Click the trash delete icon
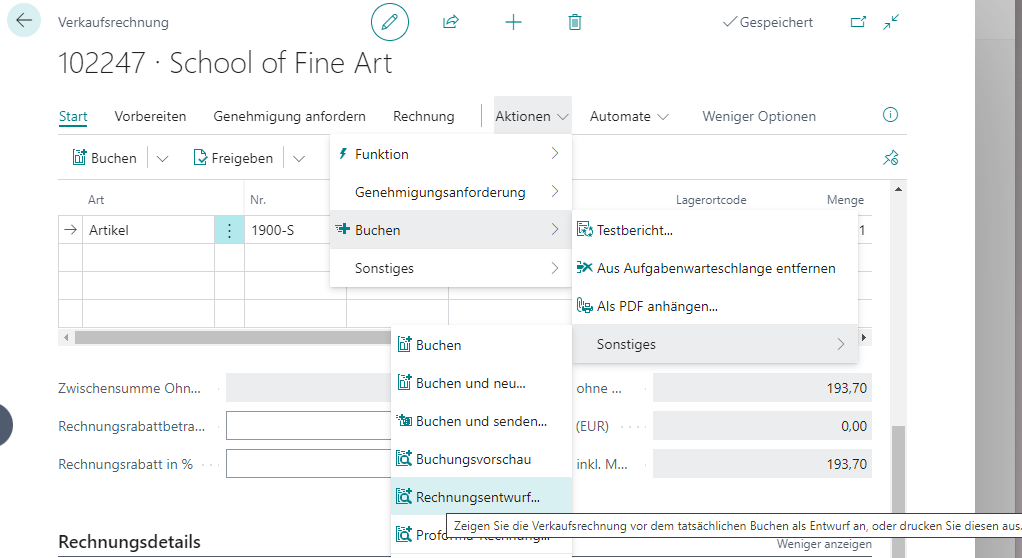The width and height of the screenshot is (1022, 558). pos(575,22)
